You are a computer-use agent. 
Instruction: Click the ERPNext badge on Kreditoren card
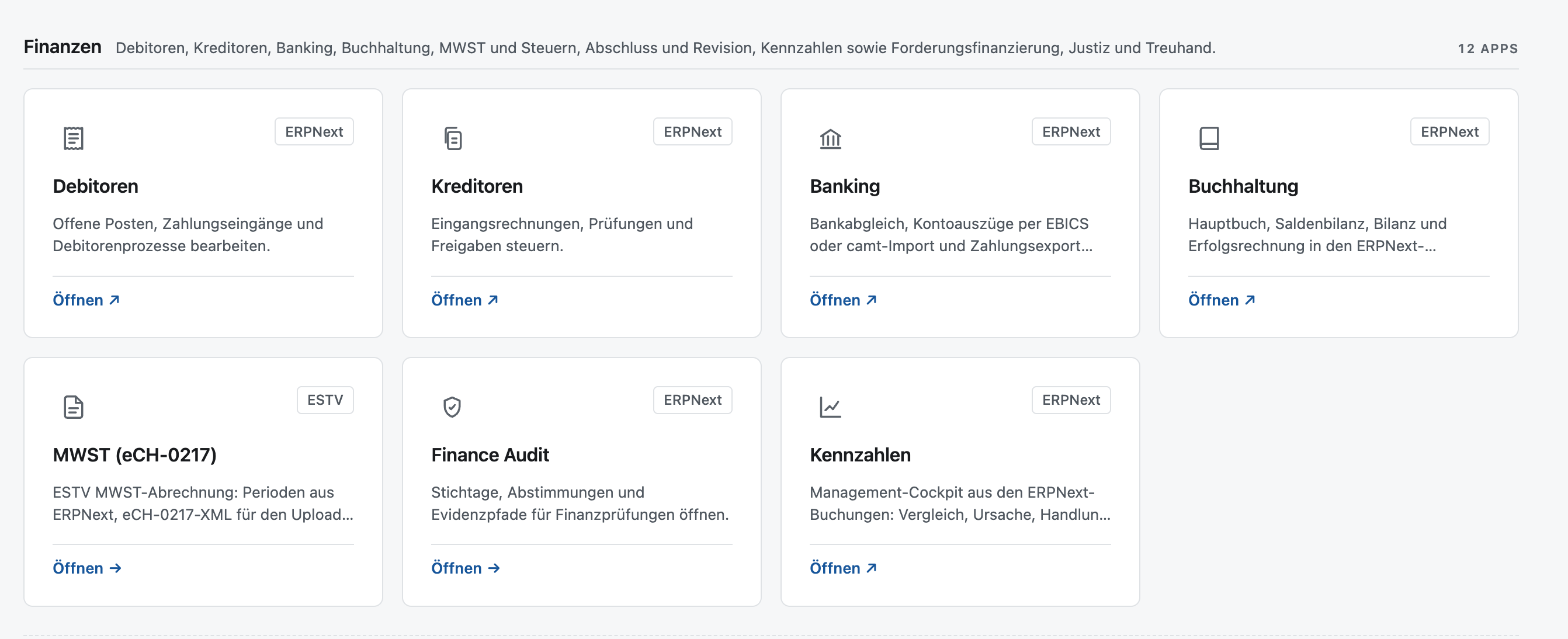(693, 131)
